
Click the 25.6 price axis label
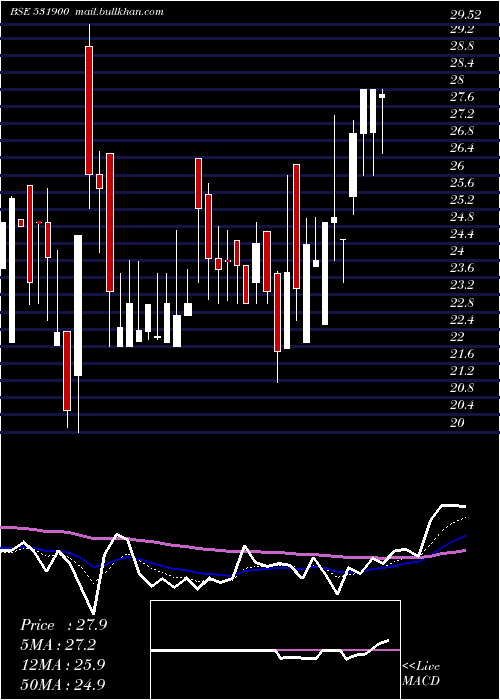pyautogui.click(x=462, y=183)
